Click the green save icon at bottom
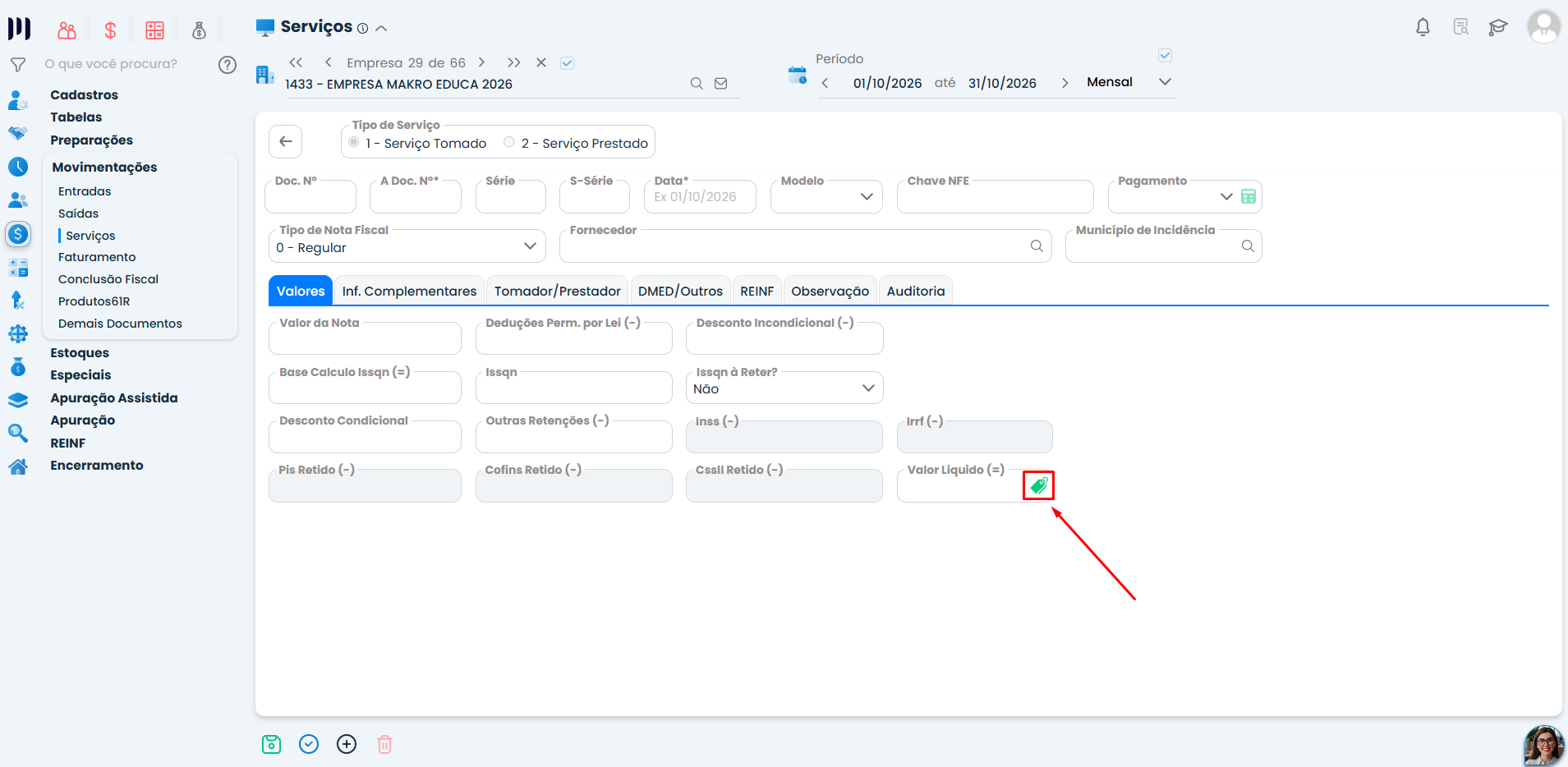 click(271, 744)
